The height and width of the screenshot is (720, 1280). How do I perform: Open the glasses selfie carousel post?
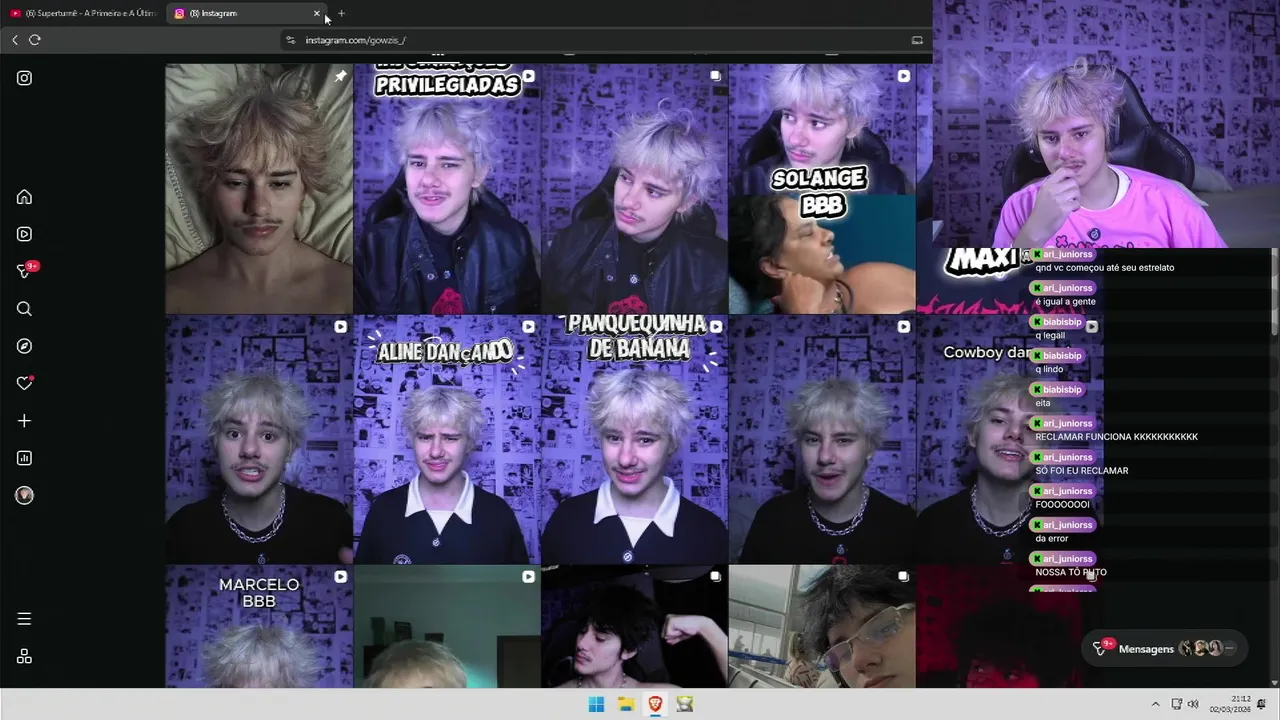(x=822, y=626)
